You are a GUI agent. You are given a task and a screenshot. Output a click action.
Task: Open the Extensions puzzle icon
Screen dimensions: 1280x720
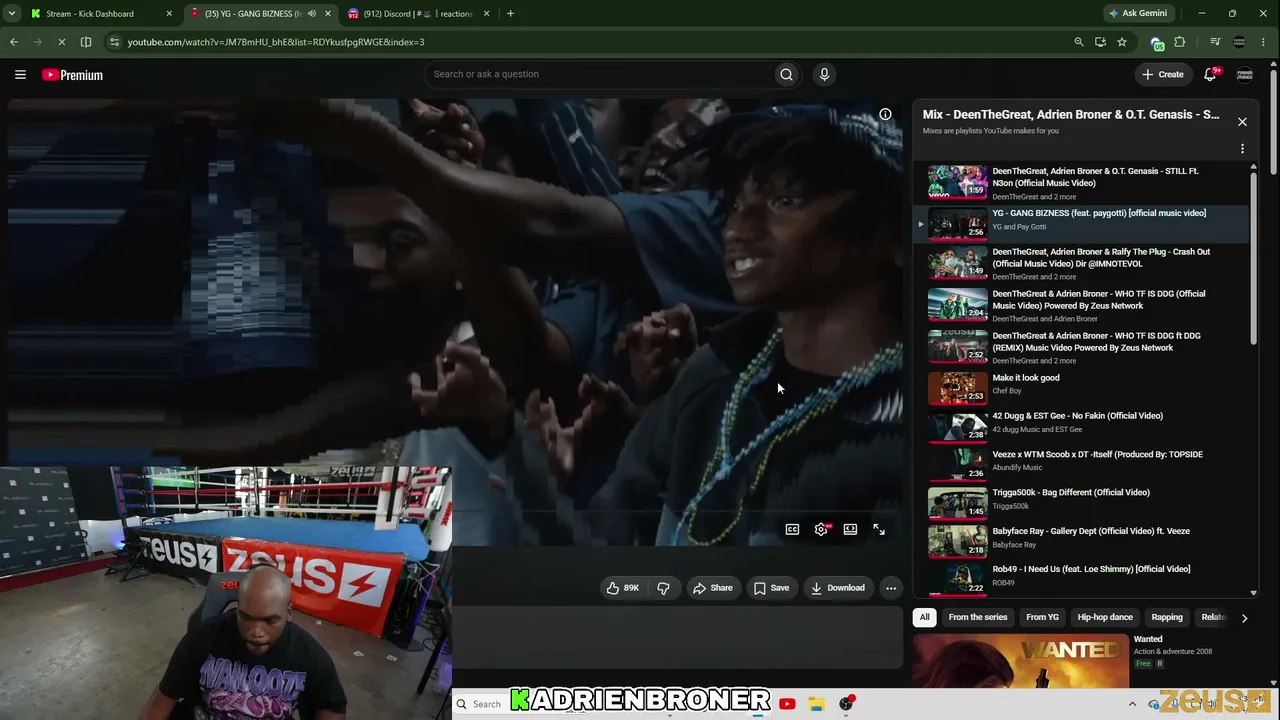tap(1180, 42)
